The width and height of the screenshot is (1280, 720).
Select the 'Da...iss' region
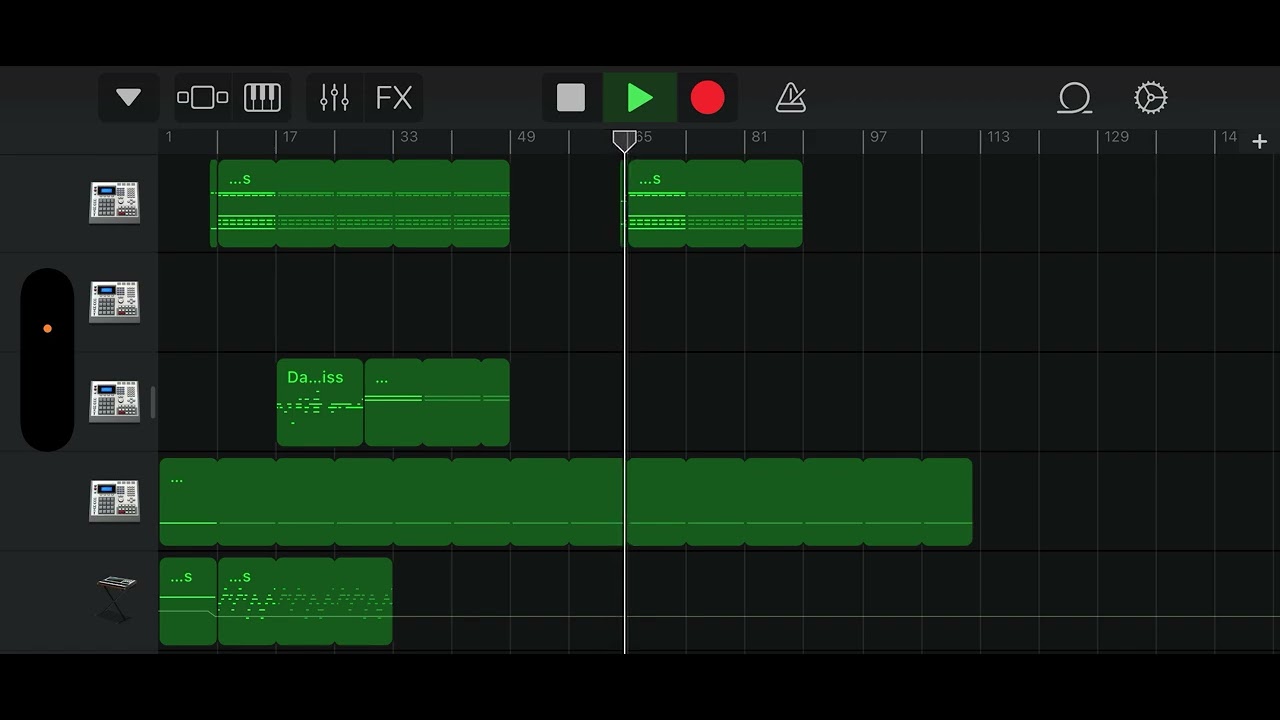(x=320, y=402)
